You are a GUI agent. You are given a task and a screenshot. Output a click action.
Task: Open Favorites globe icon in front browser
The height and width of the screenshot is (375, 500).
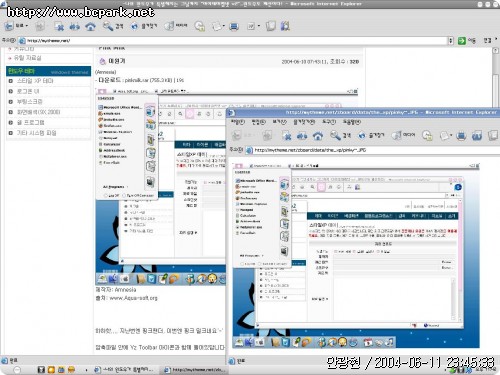[362, 135]
